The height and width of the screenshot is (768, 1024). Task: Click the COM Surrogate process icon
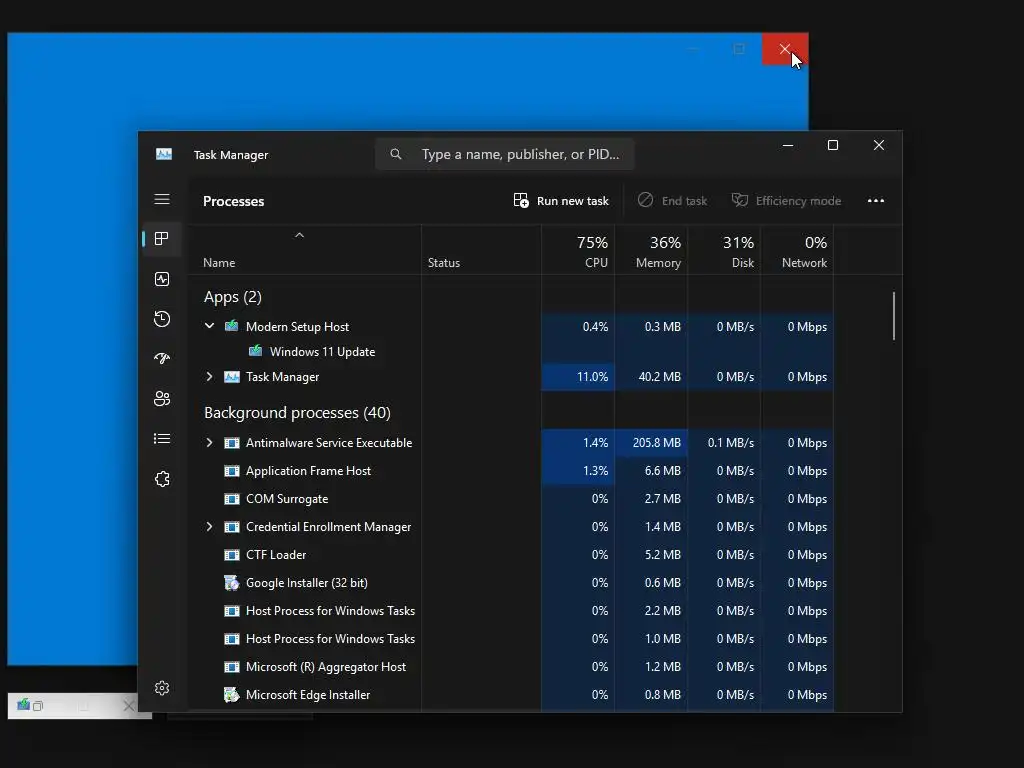tap(232, 499)
